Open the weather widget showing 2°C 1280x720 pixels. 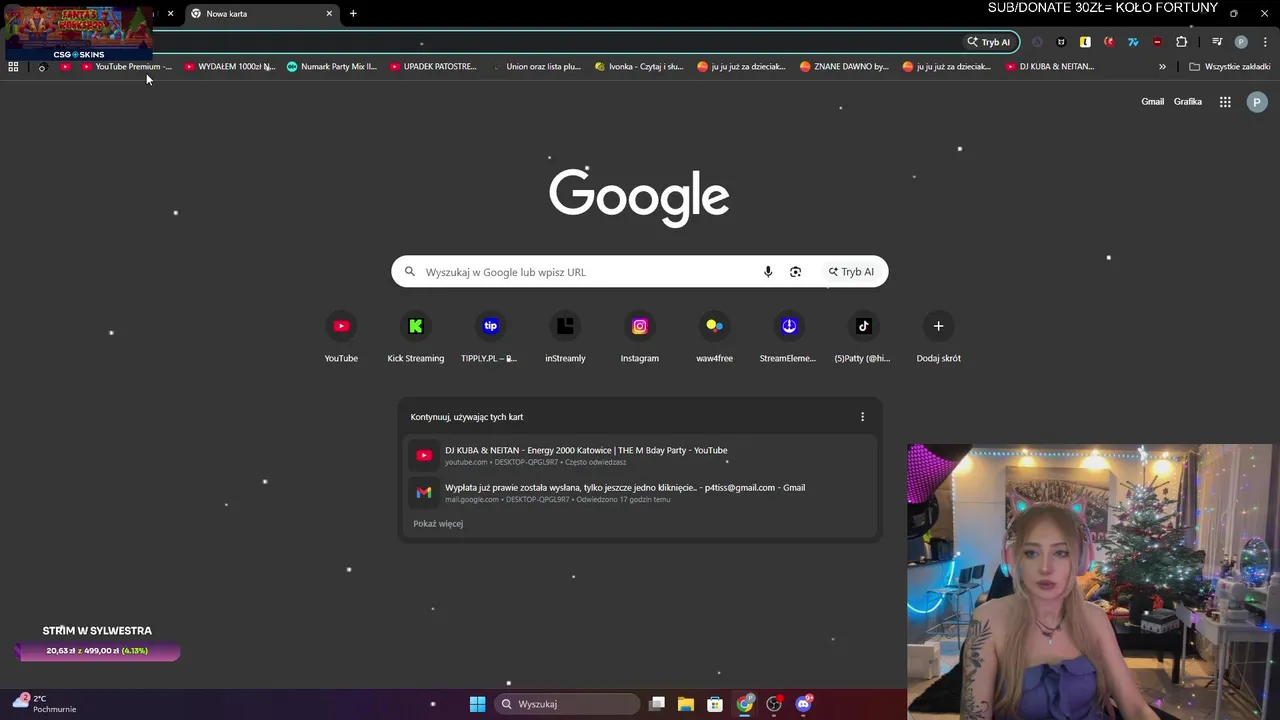click(x=46, y=704)
